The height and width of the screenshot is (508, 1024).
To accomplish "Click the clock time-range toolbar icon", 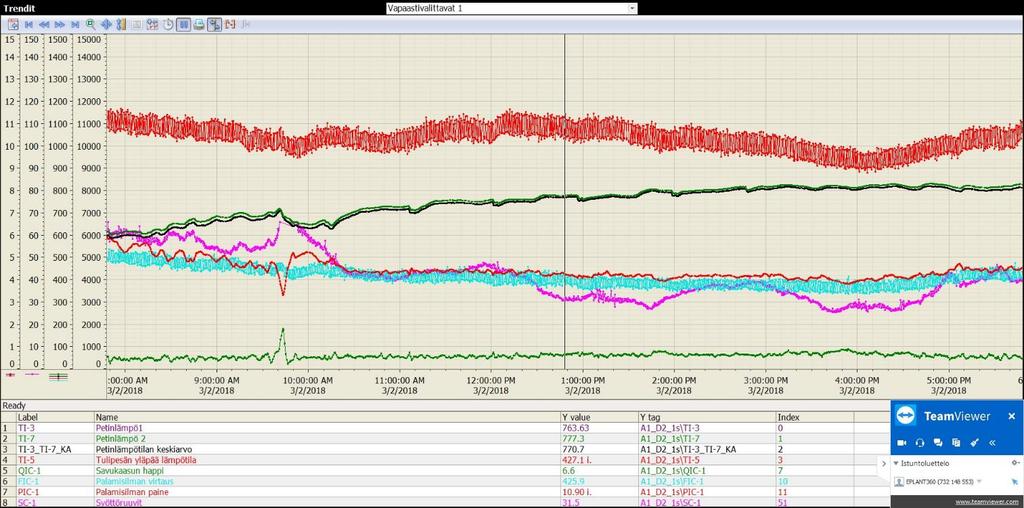I will 168,24.
